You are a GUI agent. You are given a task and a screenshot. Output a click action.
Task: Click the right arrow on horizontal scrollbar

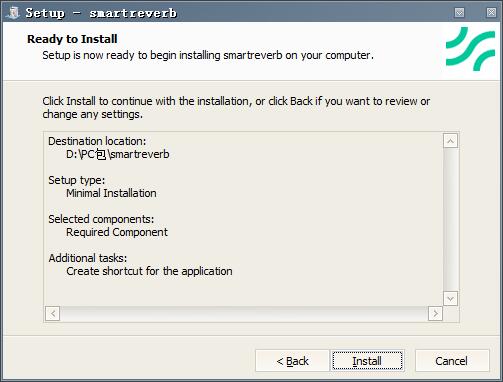(x=435, y=313)
